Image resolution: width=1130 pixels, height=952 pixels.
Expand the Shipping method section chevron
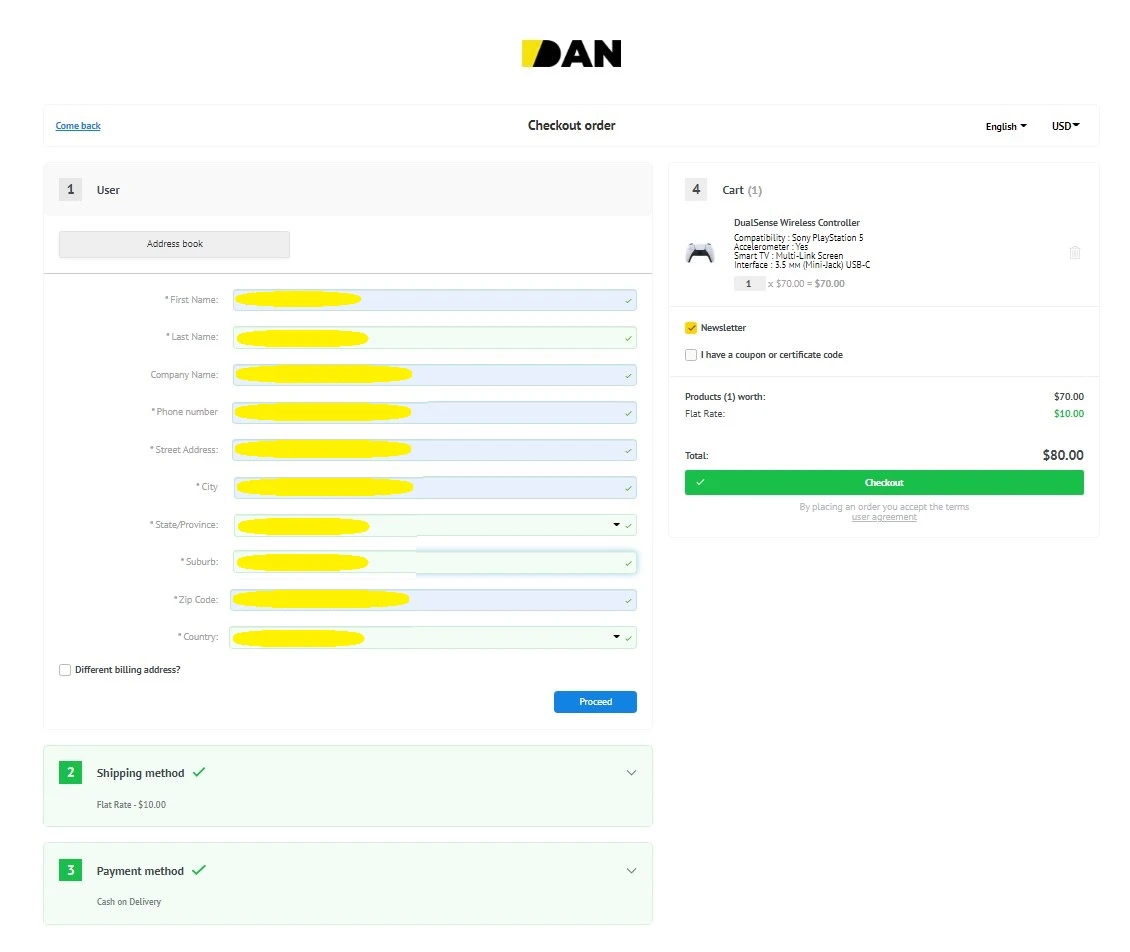(x=631, y=773)
